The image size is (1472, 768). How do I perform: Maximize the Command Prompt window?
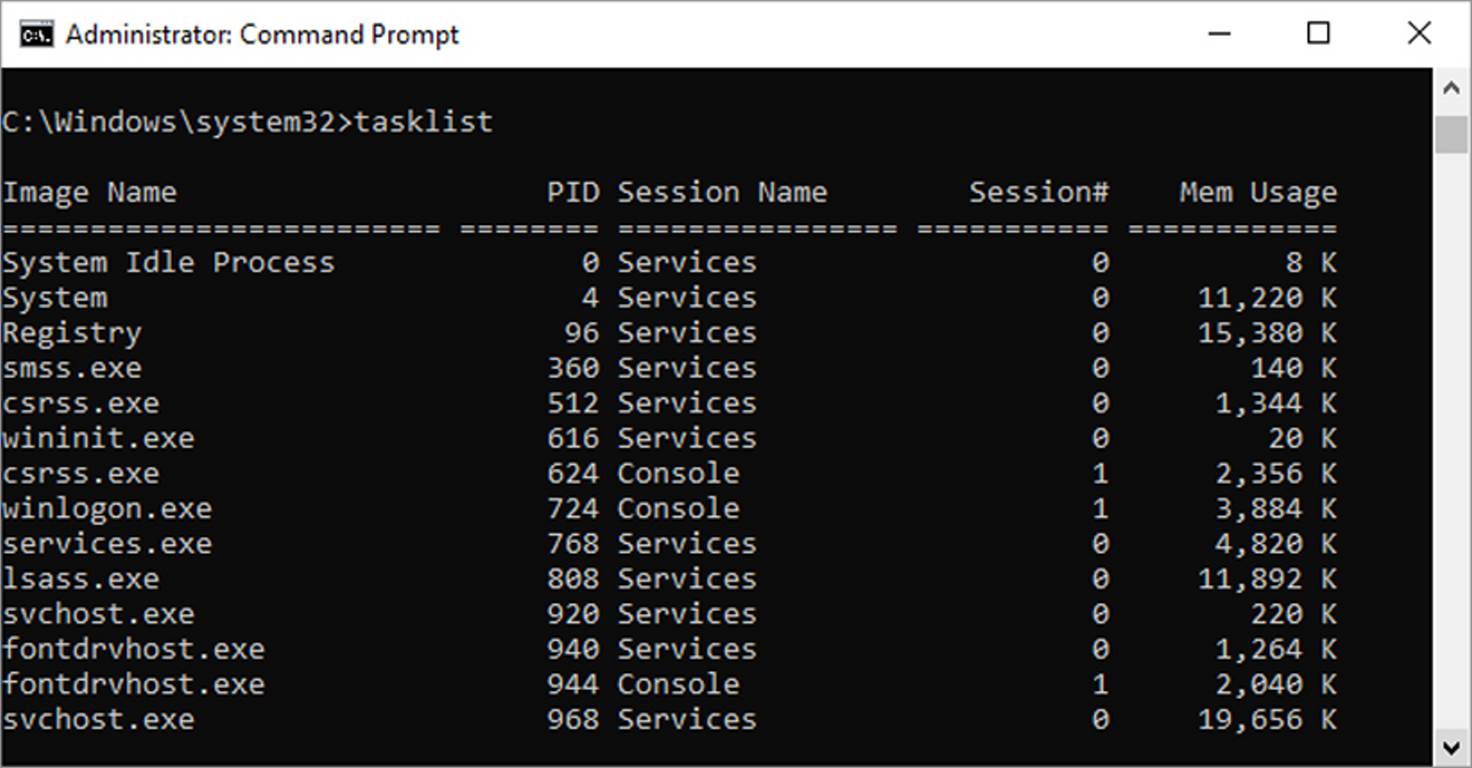[x=1319, y=34]
